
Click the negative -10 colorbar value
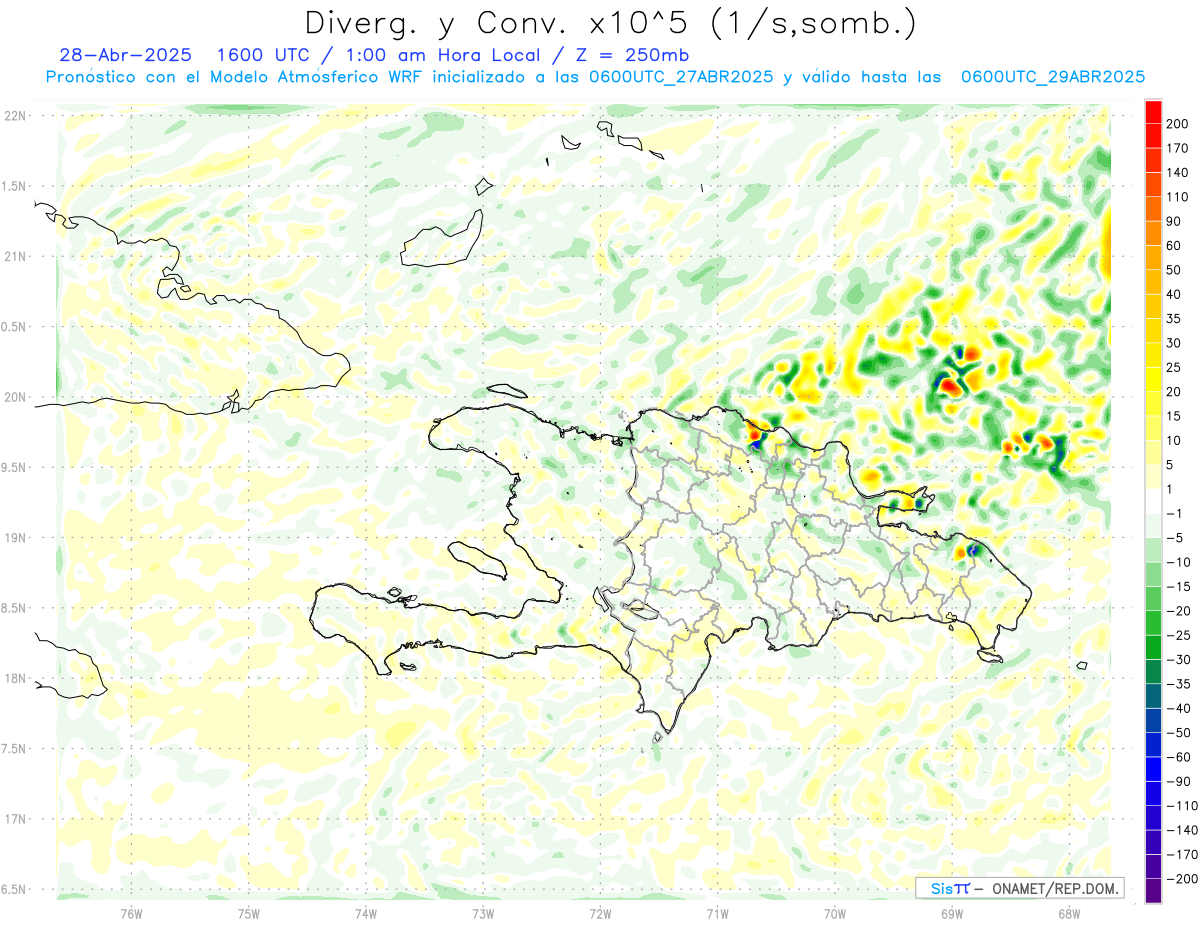click(1179, 562)
